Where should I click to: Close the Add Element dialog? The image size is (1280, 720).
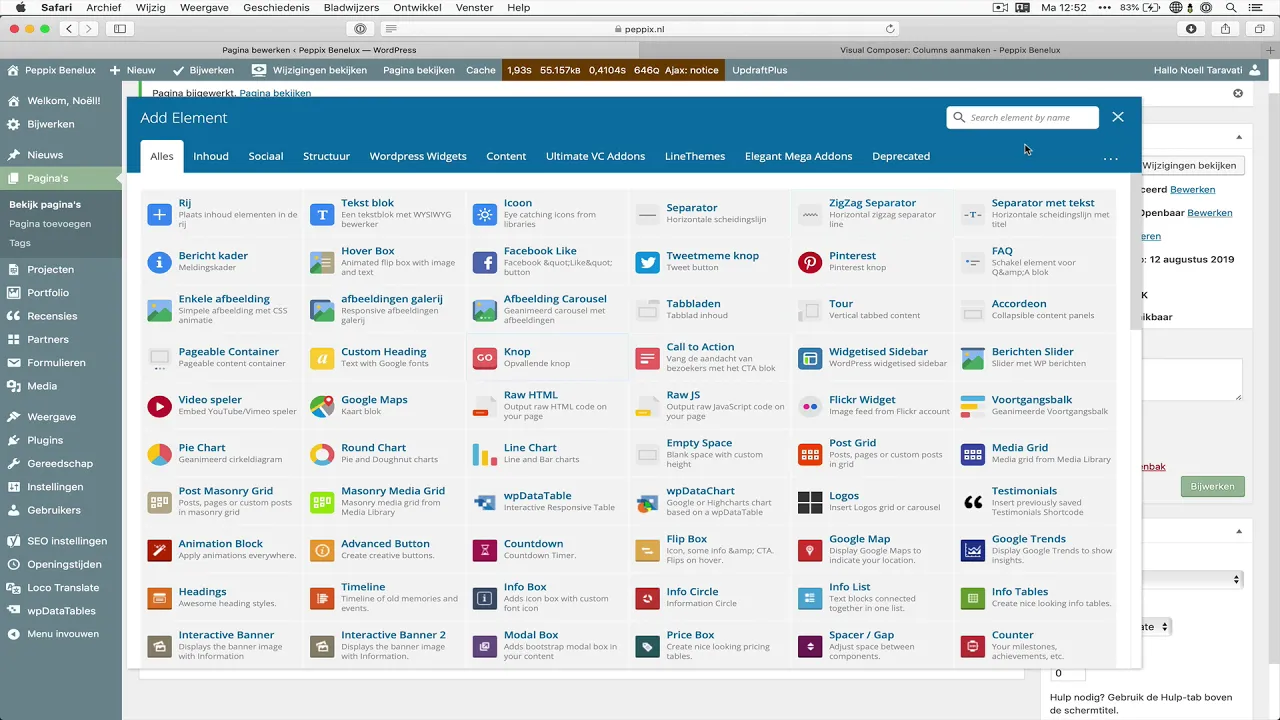tap(1118, 117)
